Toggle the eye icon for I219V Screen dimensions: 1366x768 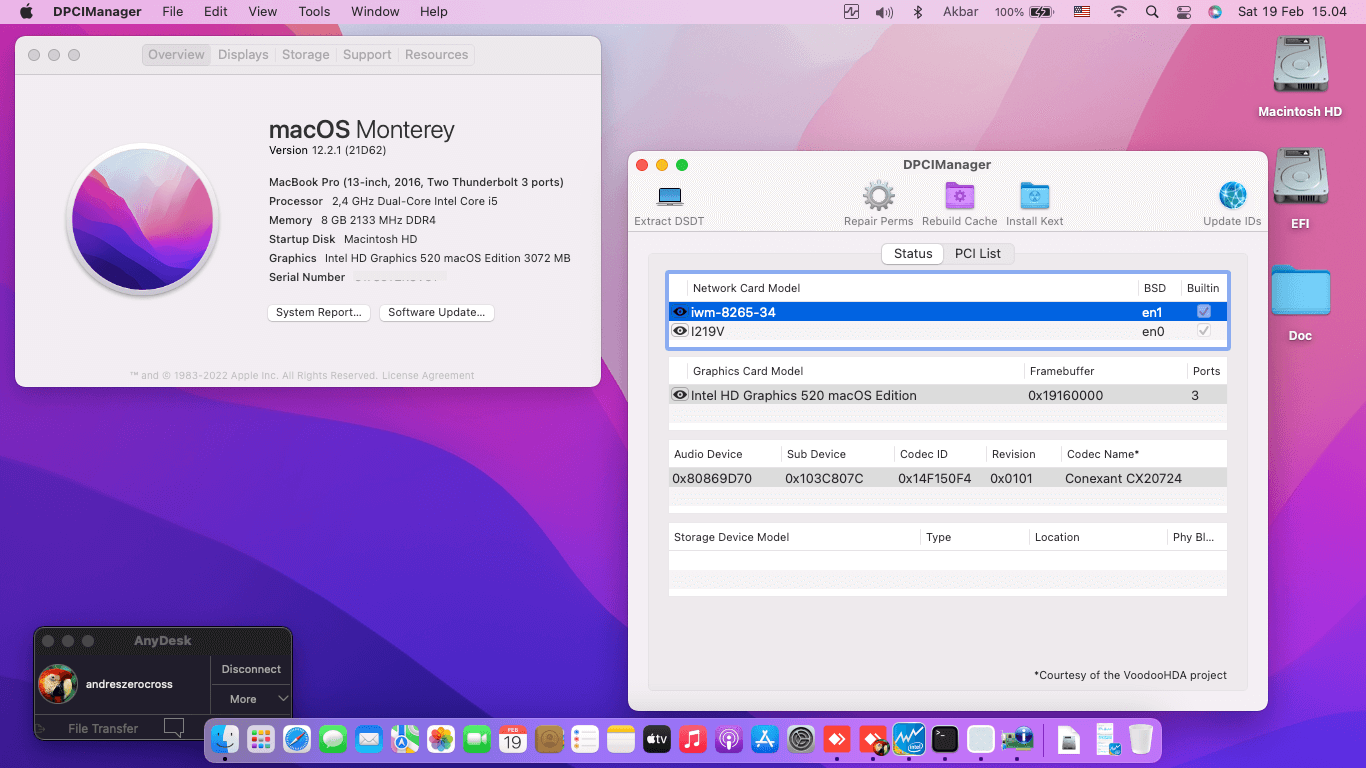[680, 331]
